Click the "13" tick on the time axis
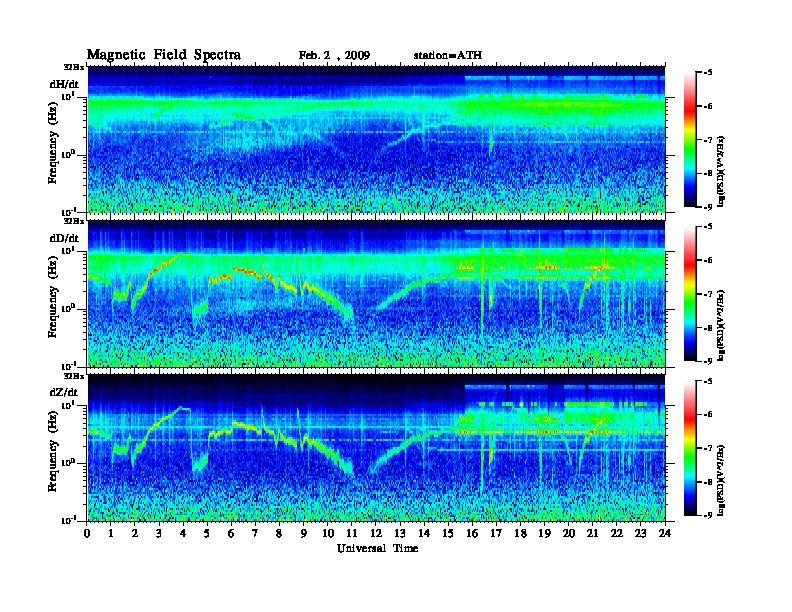This screenshot has height=612, width=792. click(x=400, y=533)
